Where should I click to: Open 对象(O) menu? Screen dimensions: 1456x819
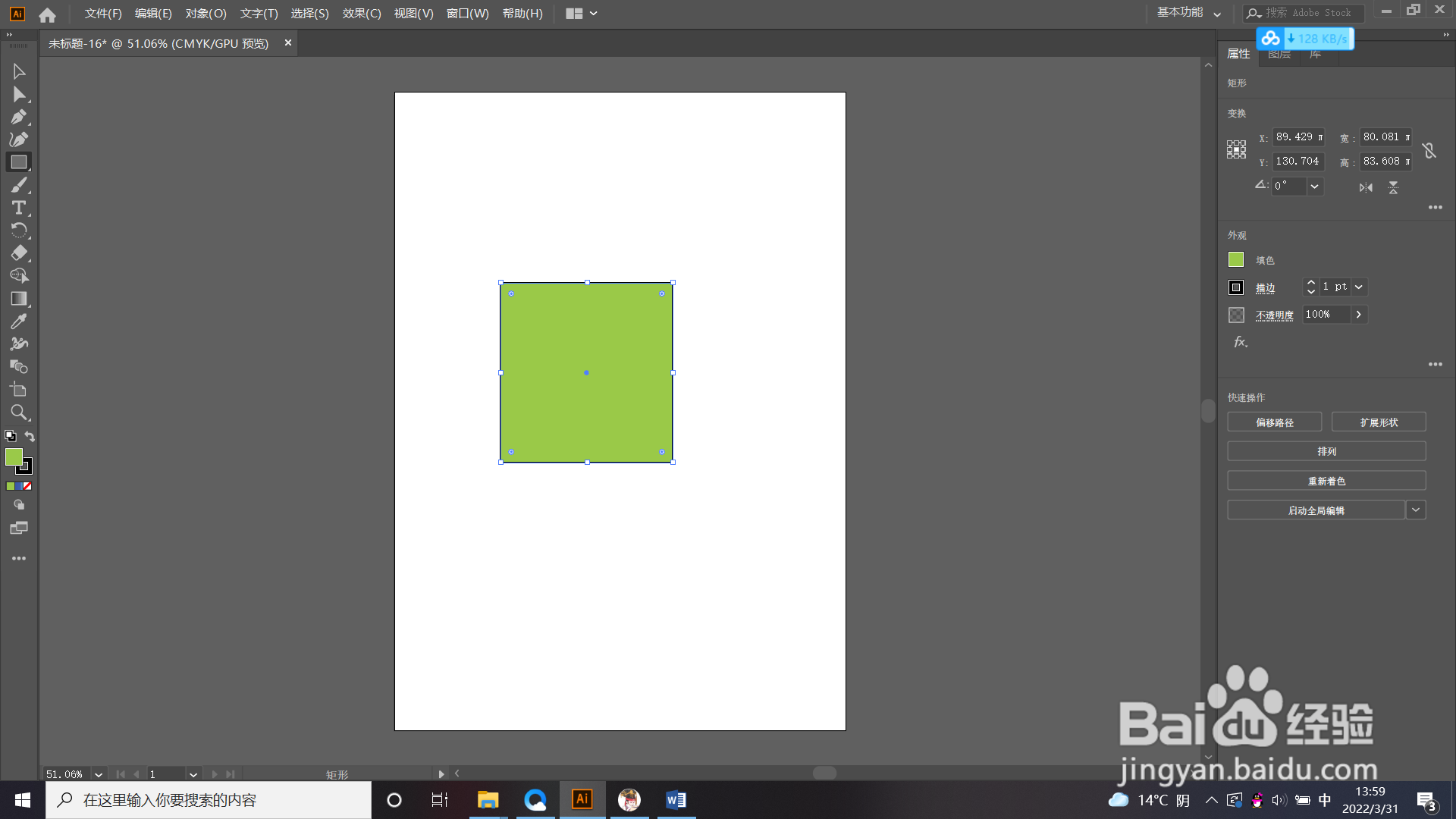pos(206,14)
